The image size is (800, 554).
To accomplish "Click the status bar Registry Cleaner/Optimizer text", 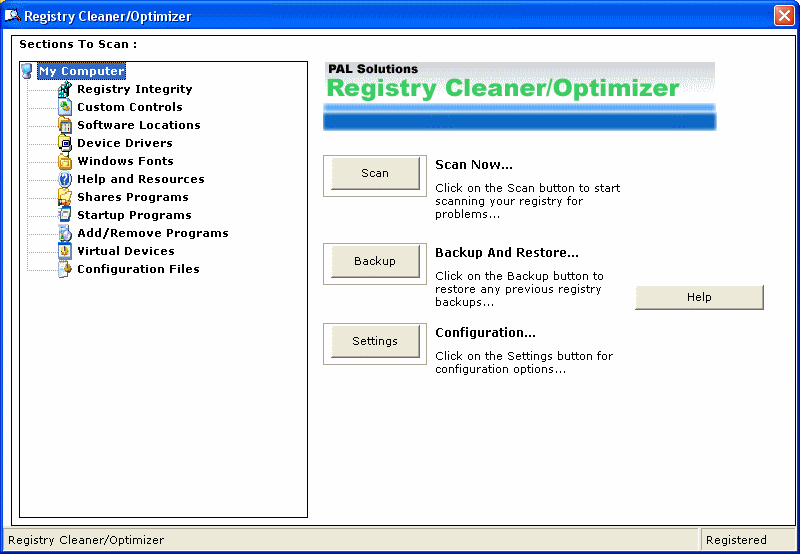I will pyautogui.click(x=86, y=540).
